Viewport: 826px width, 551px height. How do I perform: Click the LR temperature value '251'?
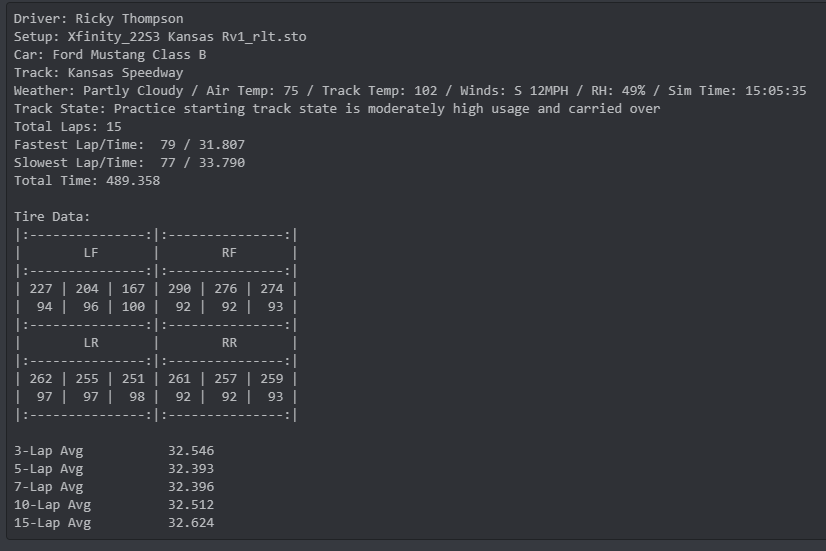click(133, 379)
